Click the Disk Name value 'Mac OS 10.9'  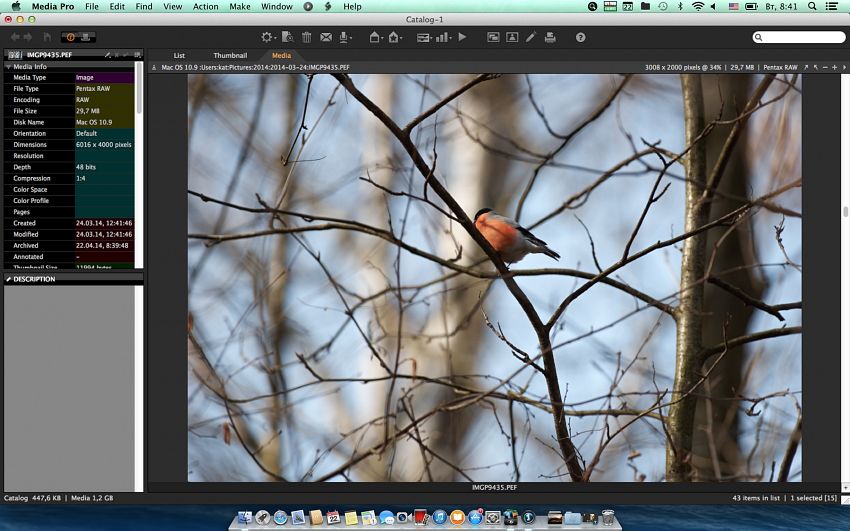tap(94, 122)
